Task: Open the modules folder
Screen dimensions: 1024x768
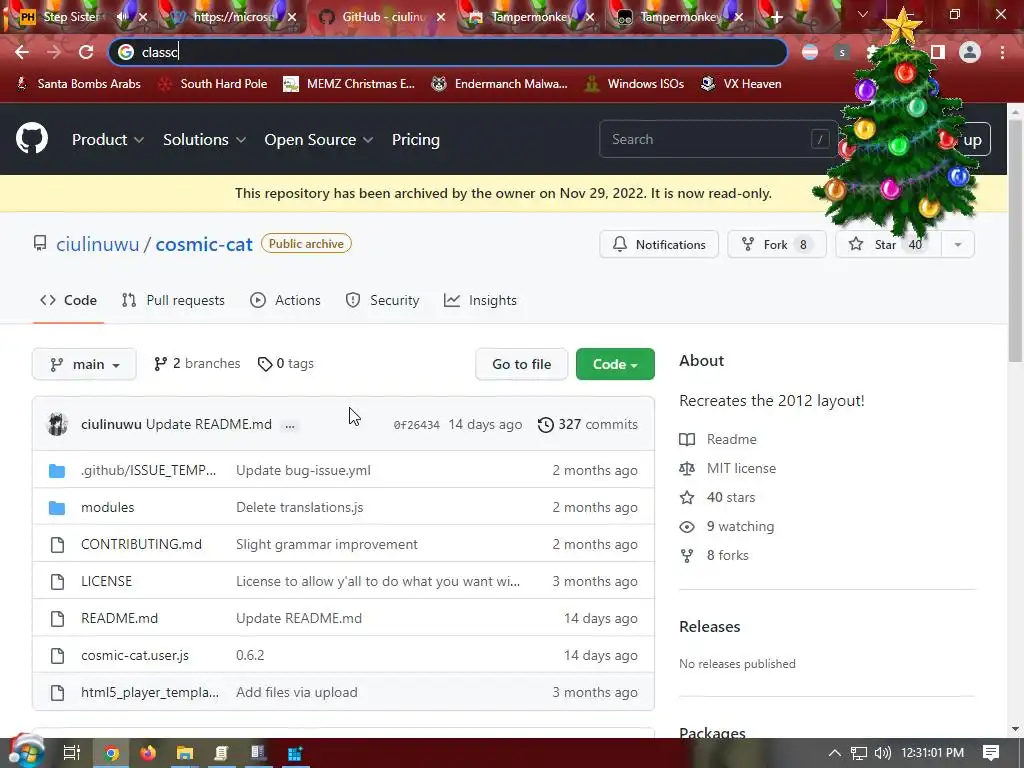Action: click(x=107, y=507)
